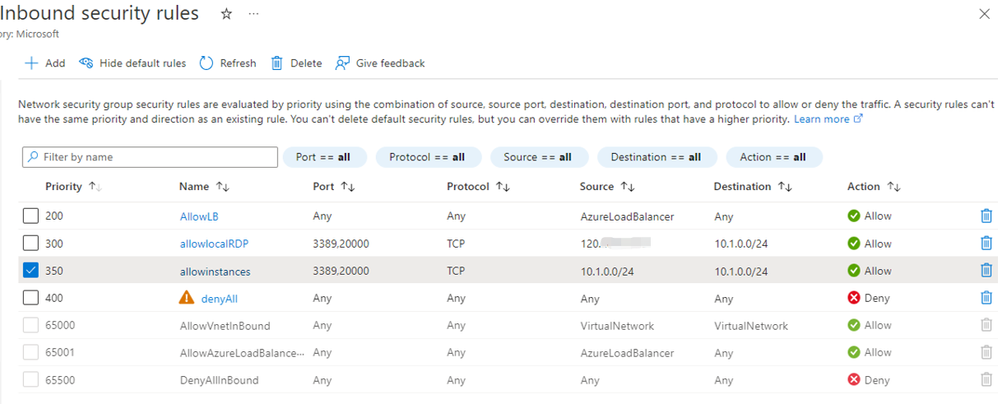Click Allow status icon on rule 65001 row
This screenshot has width=998, height=404.
point(854,352)
